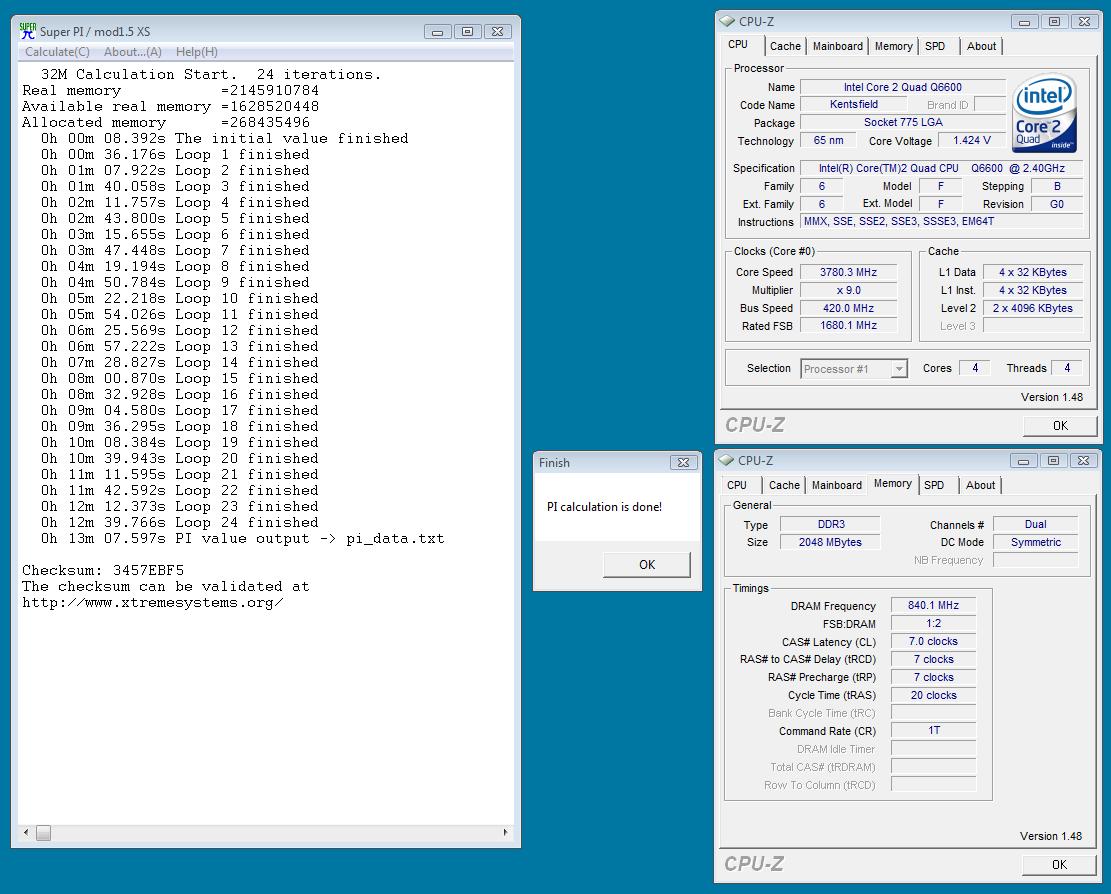Viewport: 1111px width, 894px height.
Task: Maximize the Super PI window
Action: click(x=468, y=32)
